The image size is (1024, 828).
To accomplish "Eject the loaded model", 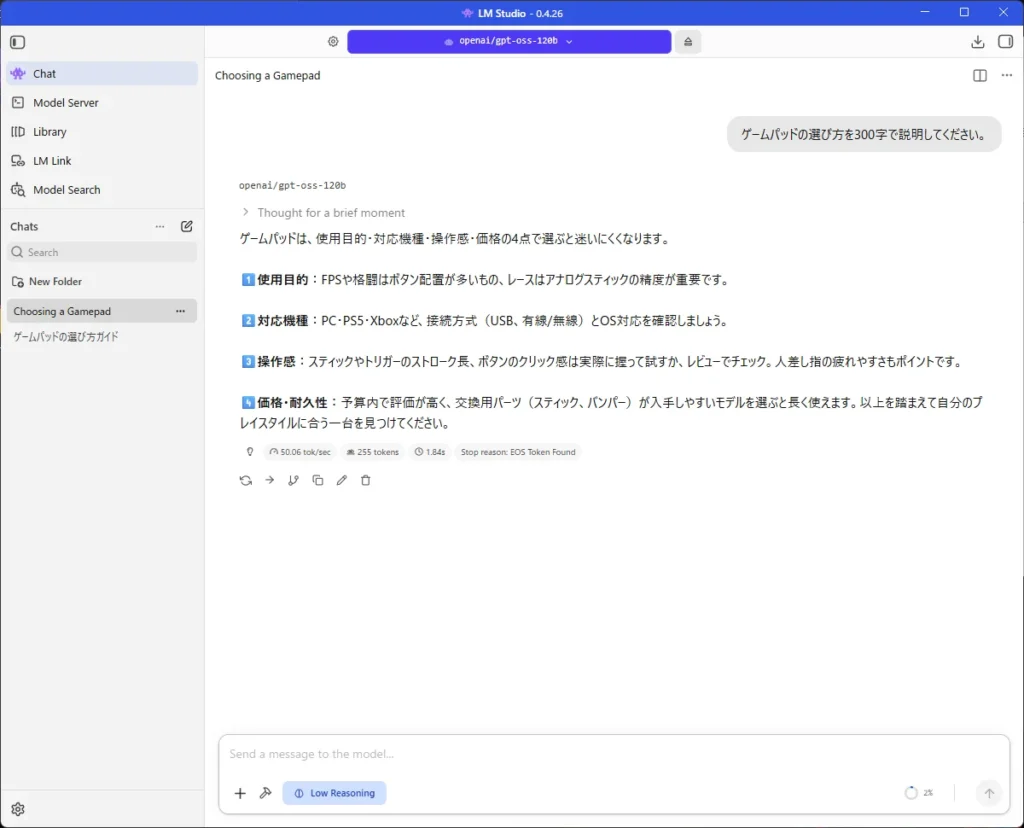I will pos(688,42).
